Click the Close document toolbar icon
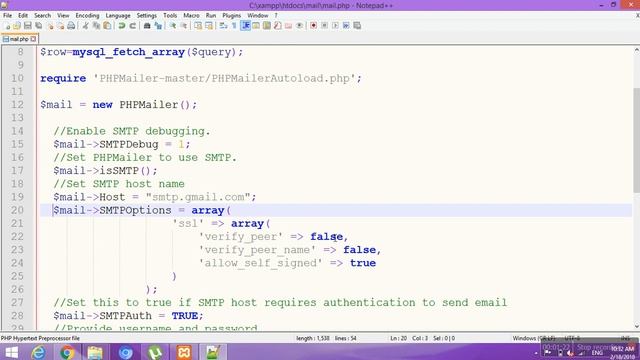640x360 pixels. click(50, 26)
